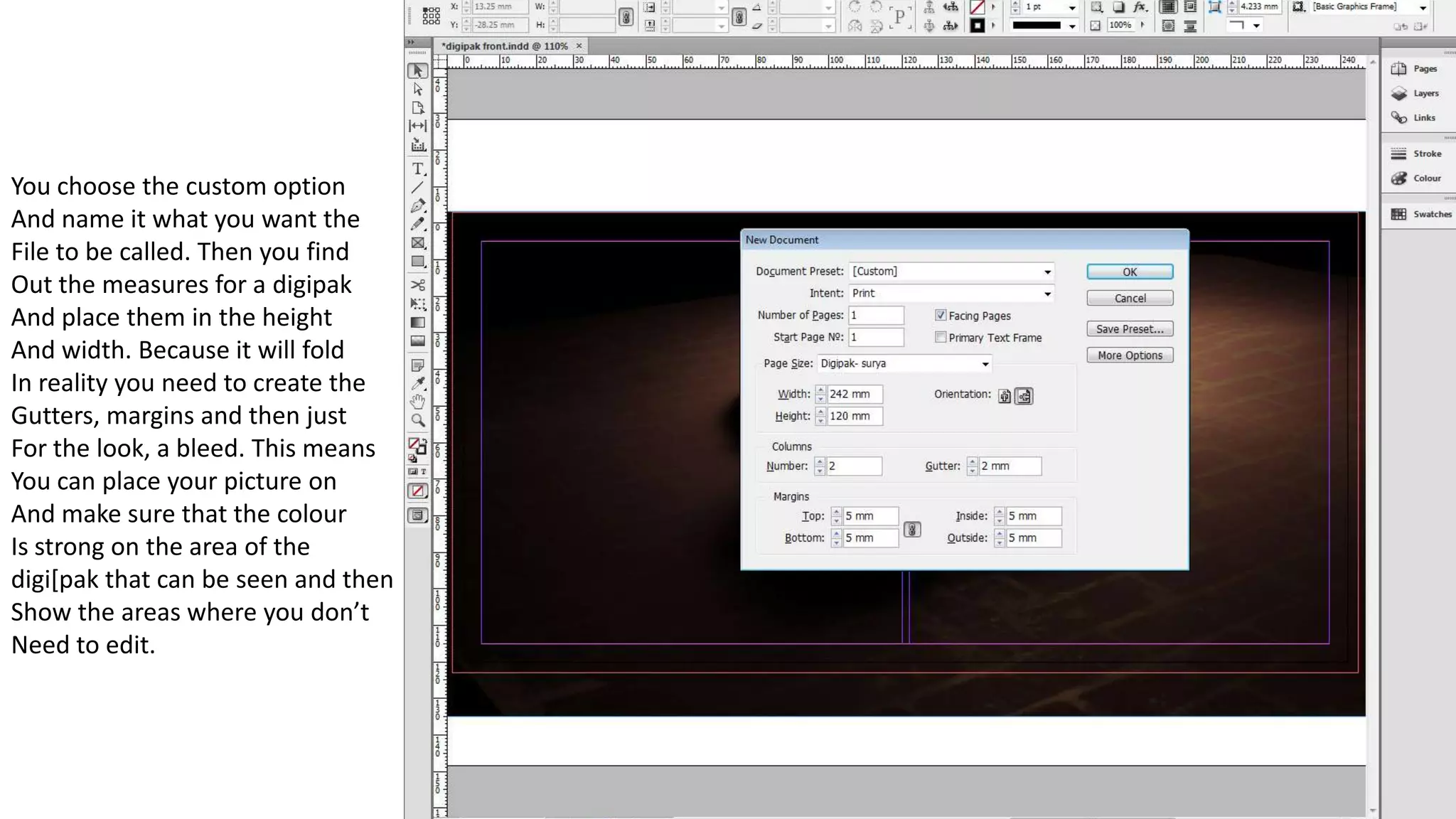
Task: Open the Layers panel
Action: coord(1416,93)
